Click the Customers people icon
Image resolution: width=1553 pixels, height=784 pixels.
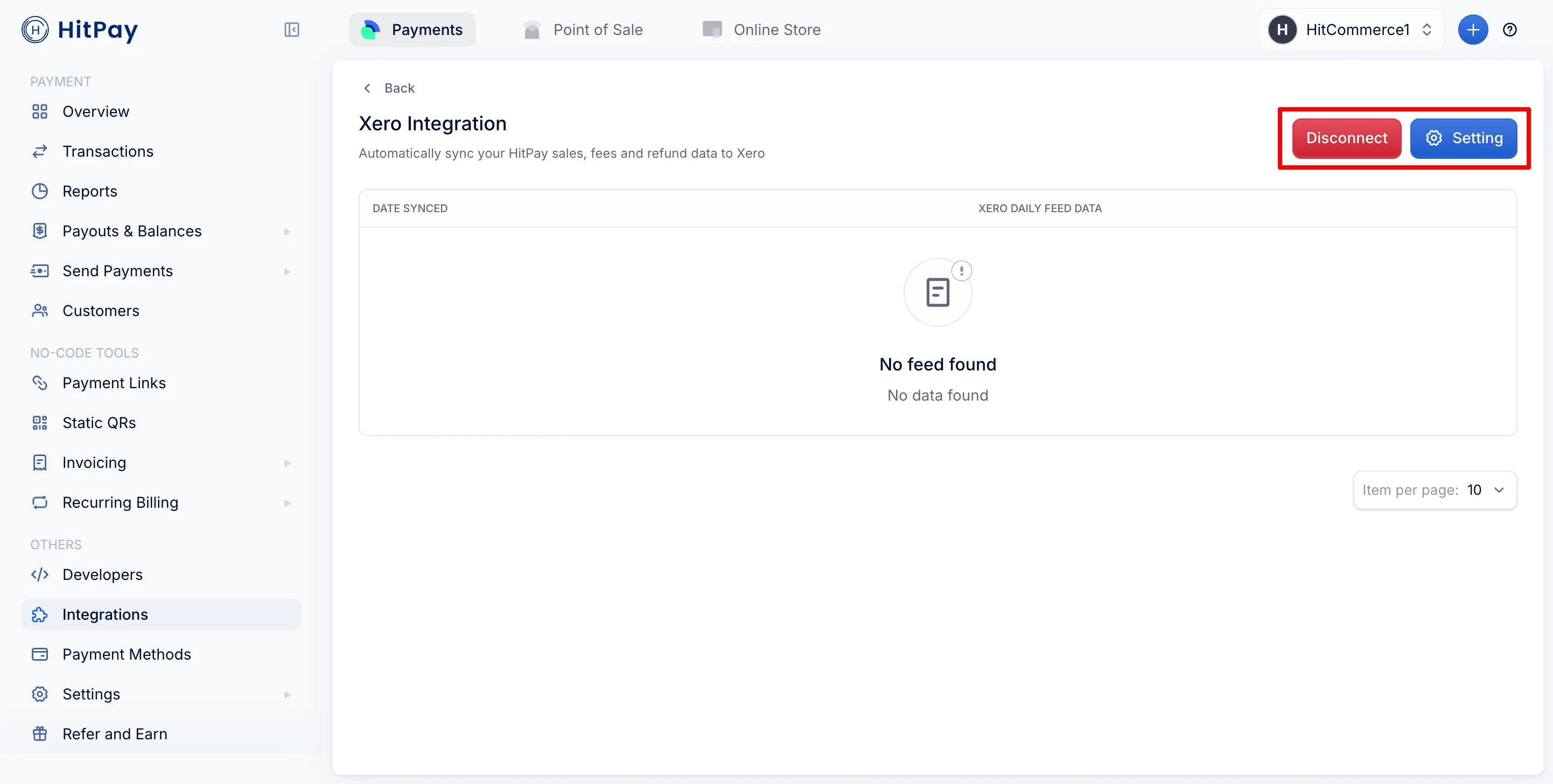[40, 310]
